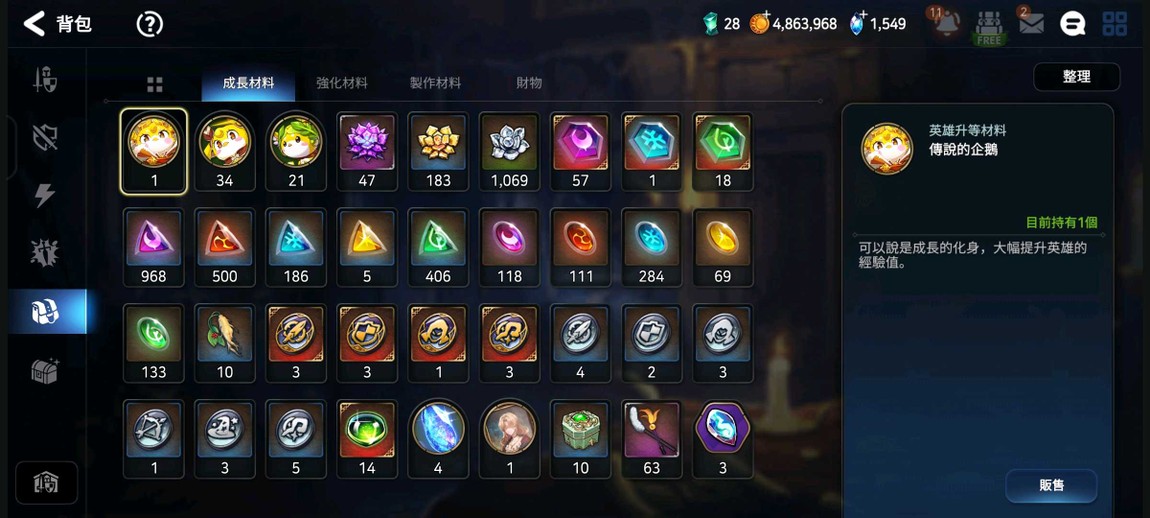1150x518 pixels.
Task: Claim the FREE shop reward icon
Action: (x=989, y=29)
